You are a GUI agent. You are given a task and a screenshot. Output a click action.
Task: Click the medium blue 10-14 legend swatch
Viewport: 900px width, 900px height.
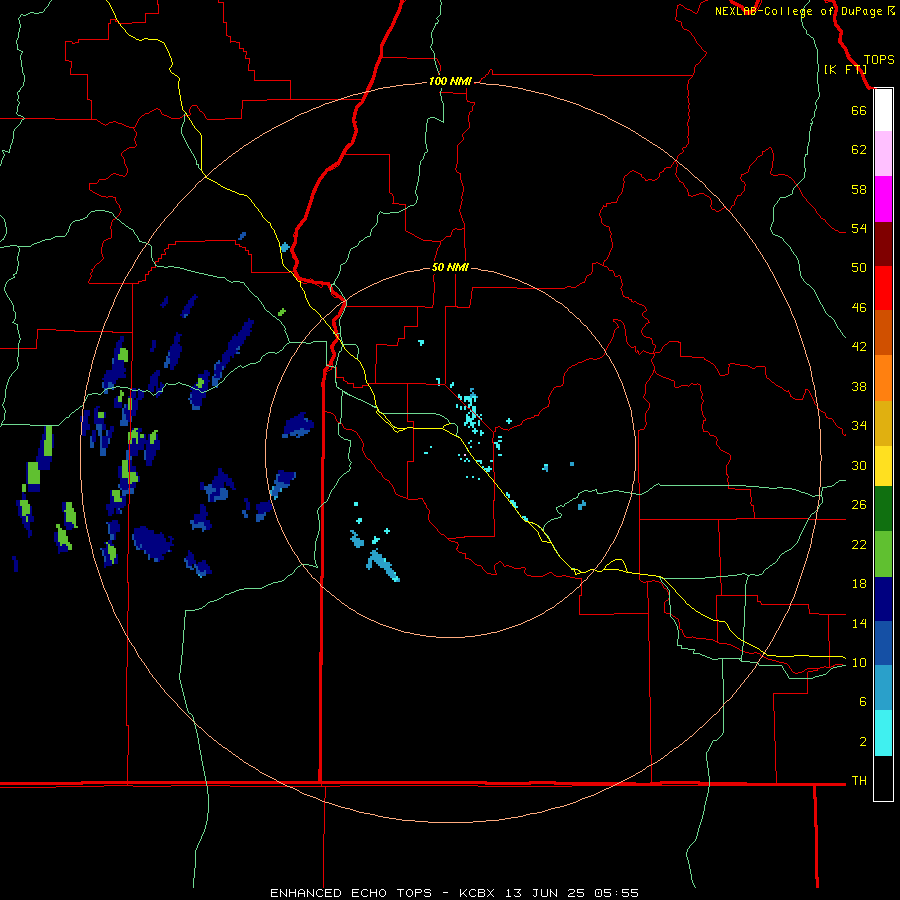(883, 643)
